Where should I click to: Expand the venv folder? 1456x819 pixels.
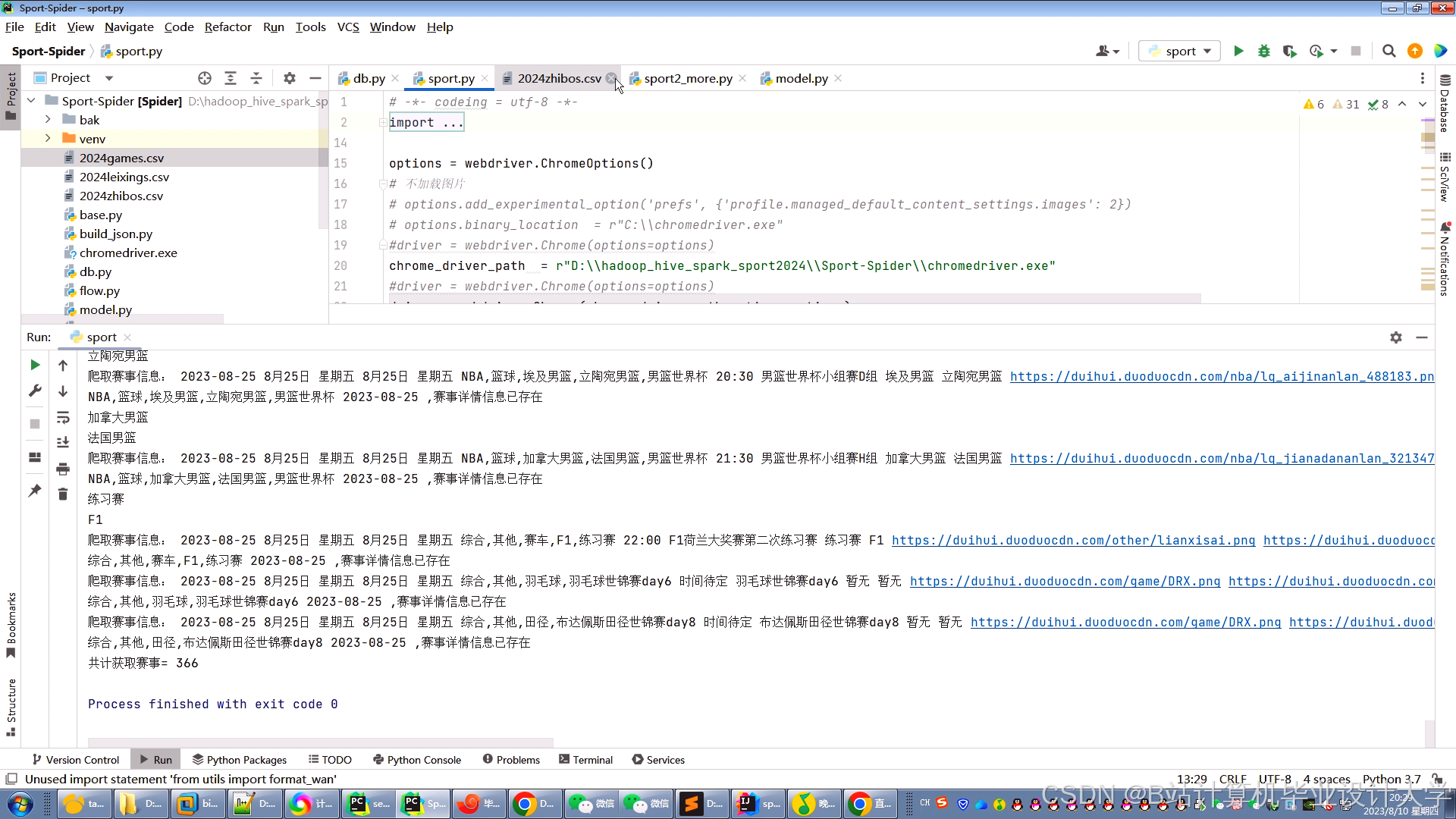pos(48,139)
